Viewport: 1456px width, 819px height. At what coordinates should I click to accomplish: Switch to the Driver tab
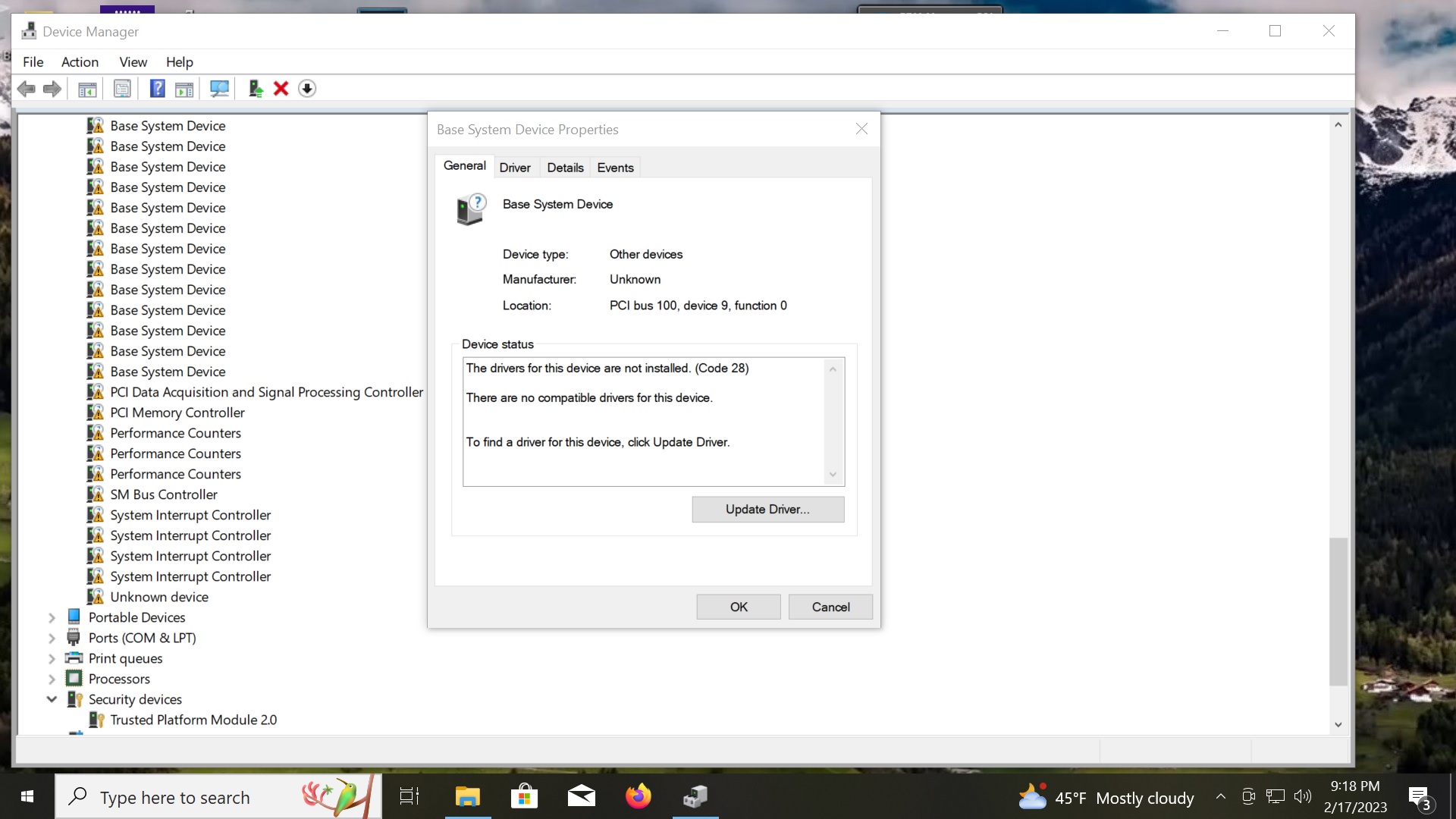pos(516,168)
